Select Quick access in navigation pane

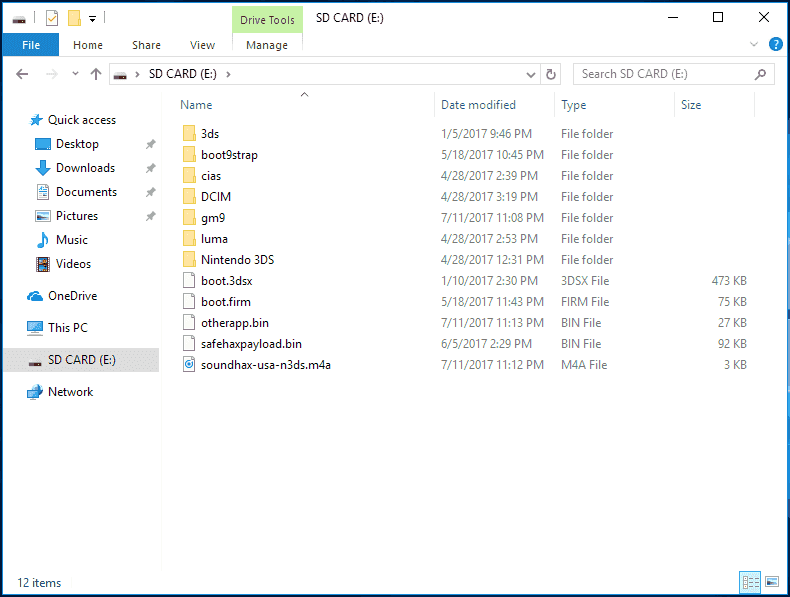[x=82, y=120]
